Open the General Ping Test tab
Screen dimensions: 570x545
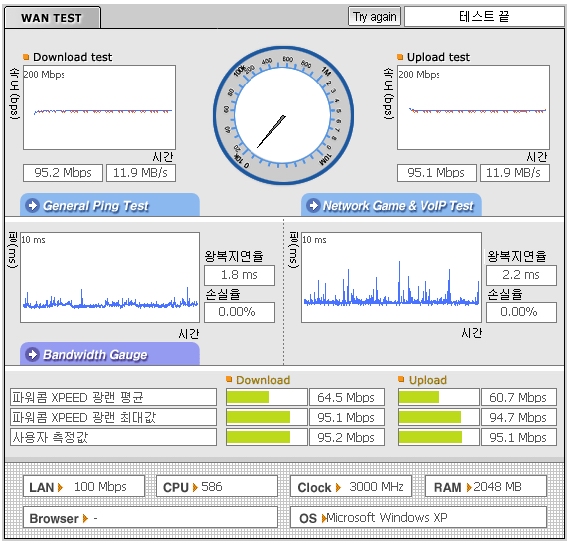110,205
